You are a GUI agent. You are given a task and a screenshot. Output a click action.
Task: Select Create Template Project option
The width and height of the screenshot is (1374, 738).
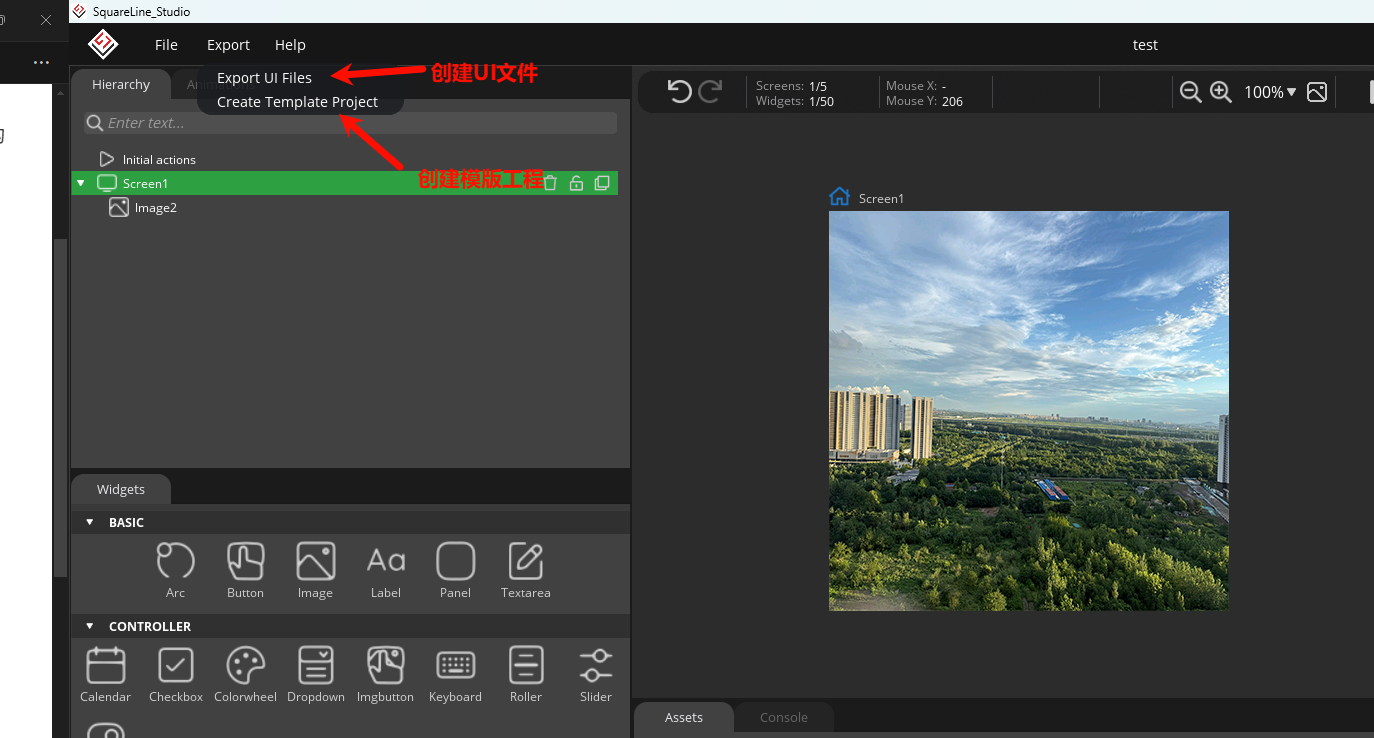297,102
